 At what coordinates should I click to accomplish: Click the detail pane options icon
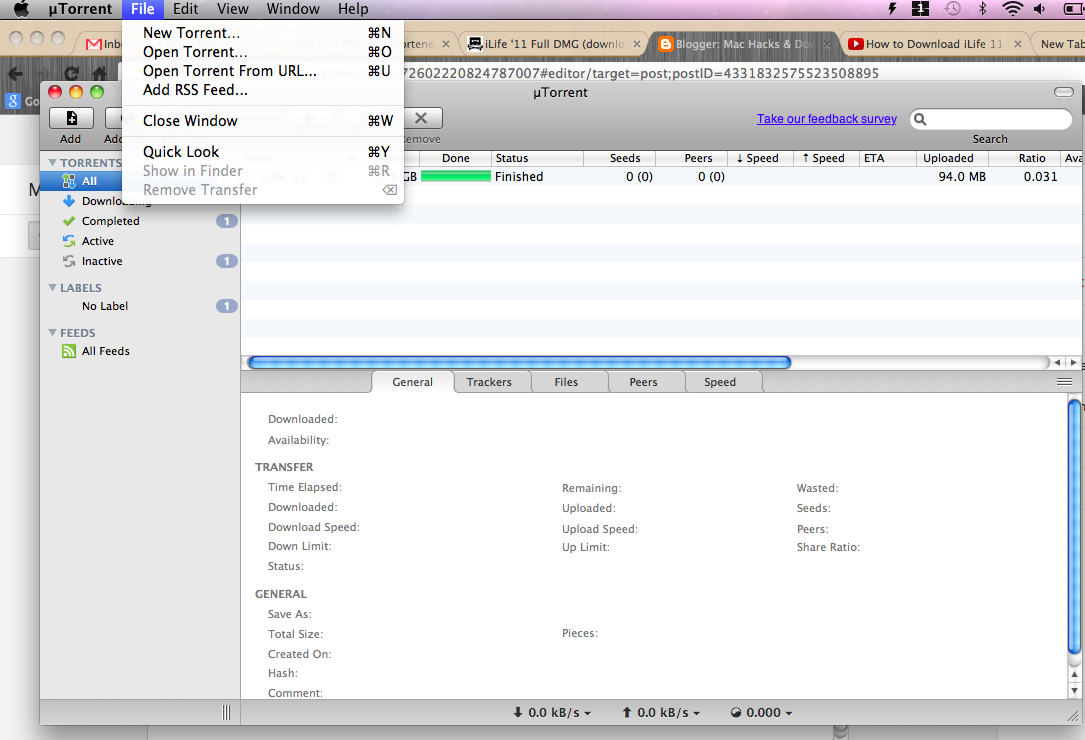[x=1064, y=381]
